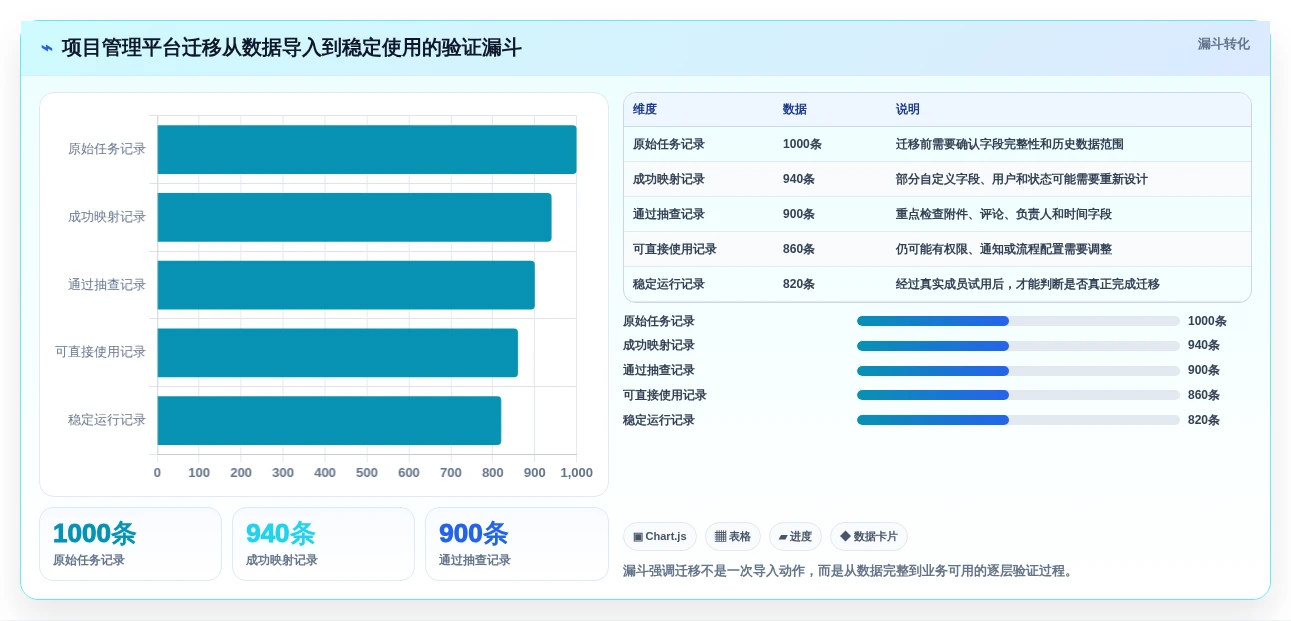1291x621 pixels.
Task: Click the 1,000 x-axis tick label
Action: tap(576, 473)
